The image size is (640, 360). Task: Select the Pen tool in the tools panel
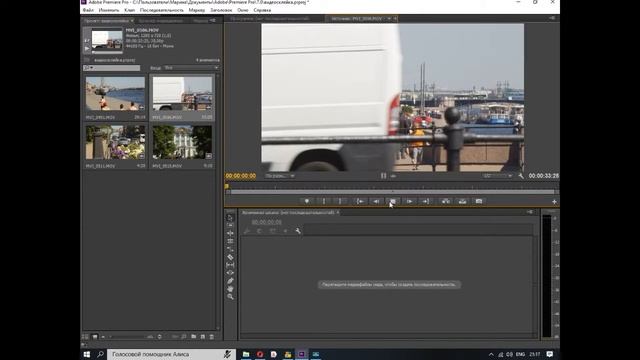click(230, 281)
